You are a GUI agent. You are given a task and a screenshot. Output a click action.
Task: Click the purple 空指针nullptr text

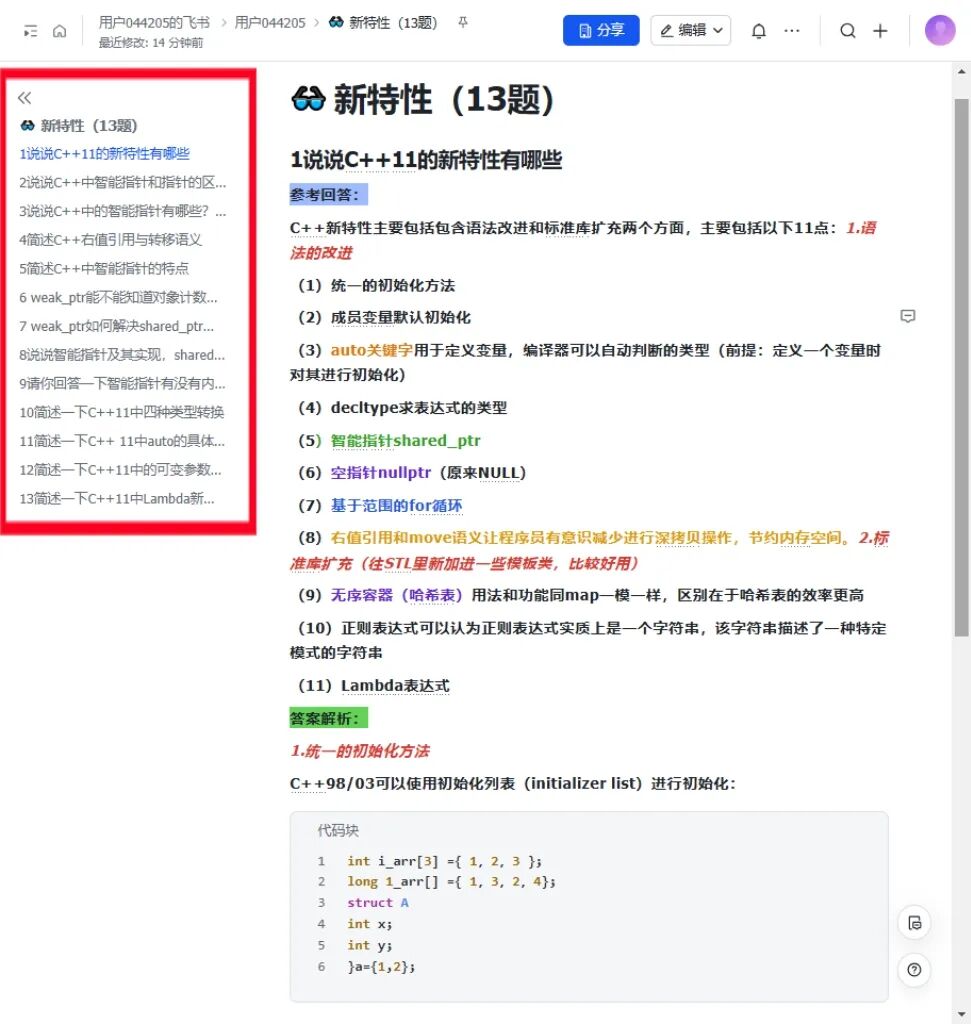(381, 472)
